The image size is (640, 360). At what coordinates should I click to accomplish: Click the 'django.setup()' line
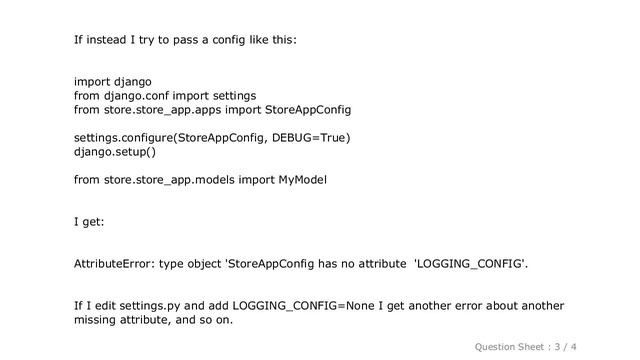point(115,152)
